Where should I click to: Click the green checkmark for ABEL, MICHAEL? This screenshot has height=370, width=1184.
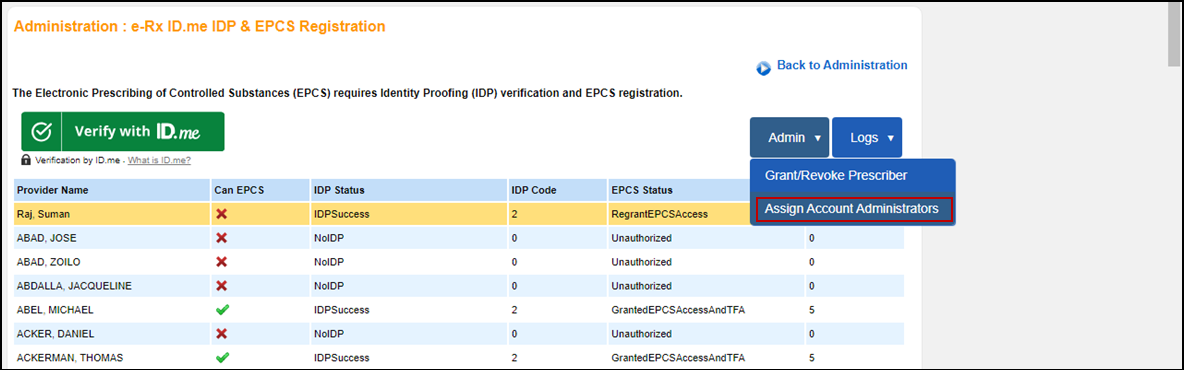[x=222, y=310]
